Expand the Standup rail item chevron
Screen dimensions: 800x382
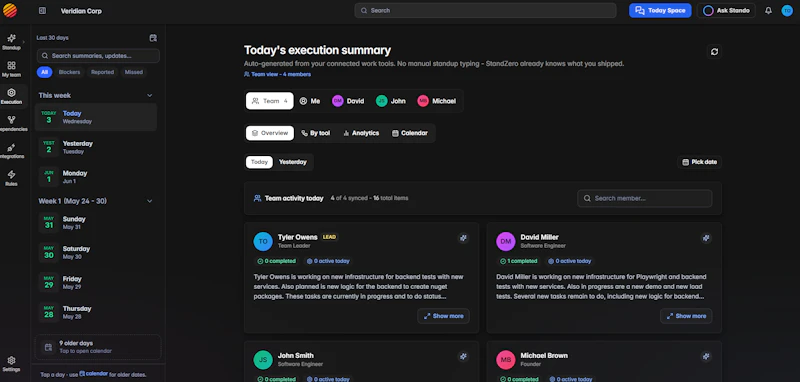pos(23,42)
